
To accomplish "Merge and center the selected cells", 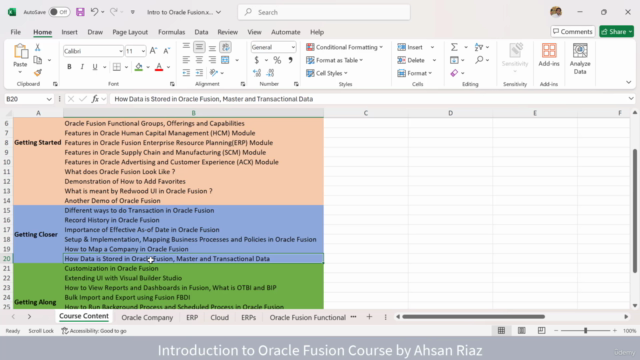I will tap(225, 60).
